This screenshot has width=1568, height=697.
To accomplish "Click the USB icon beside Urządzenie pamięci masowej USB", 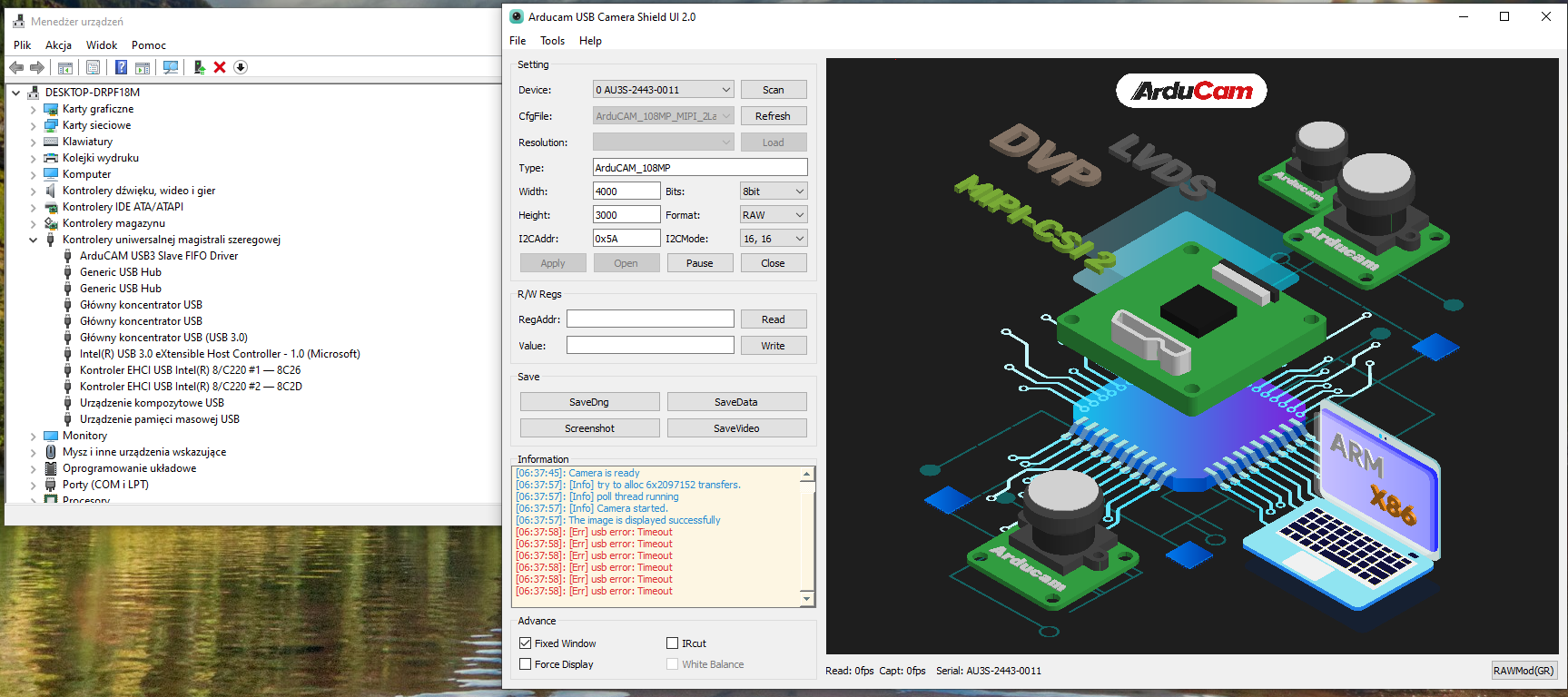I will coord(68,419).
